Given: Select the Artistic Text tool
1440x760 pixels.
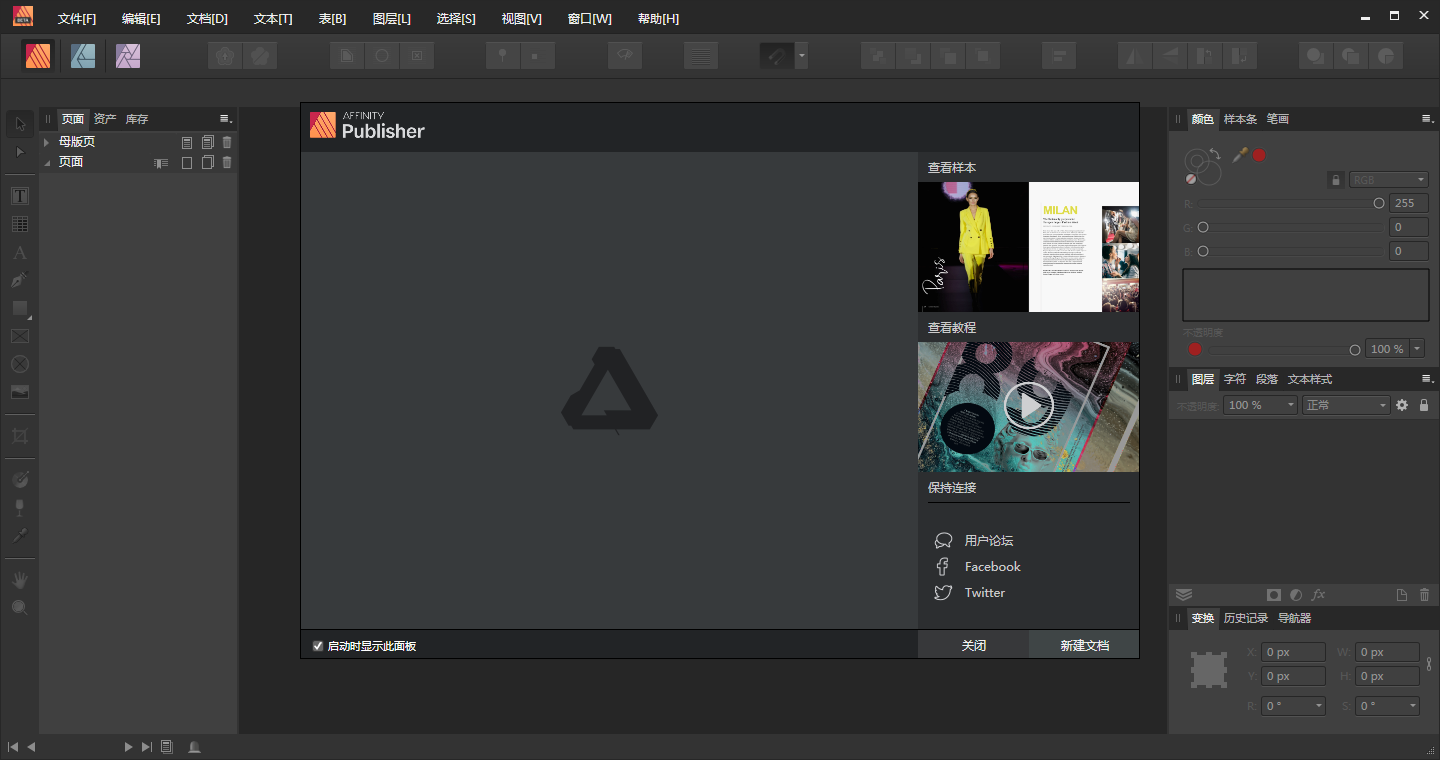Looking at the screenshot, I should [x=20, y=253].
